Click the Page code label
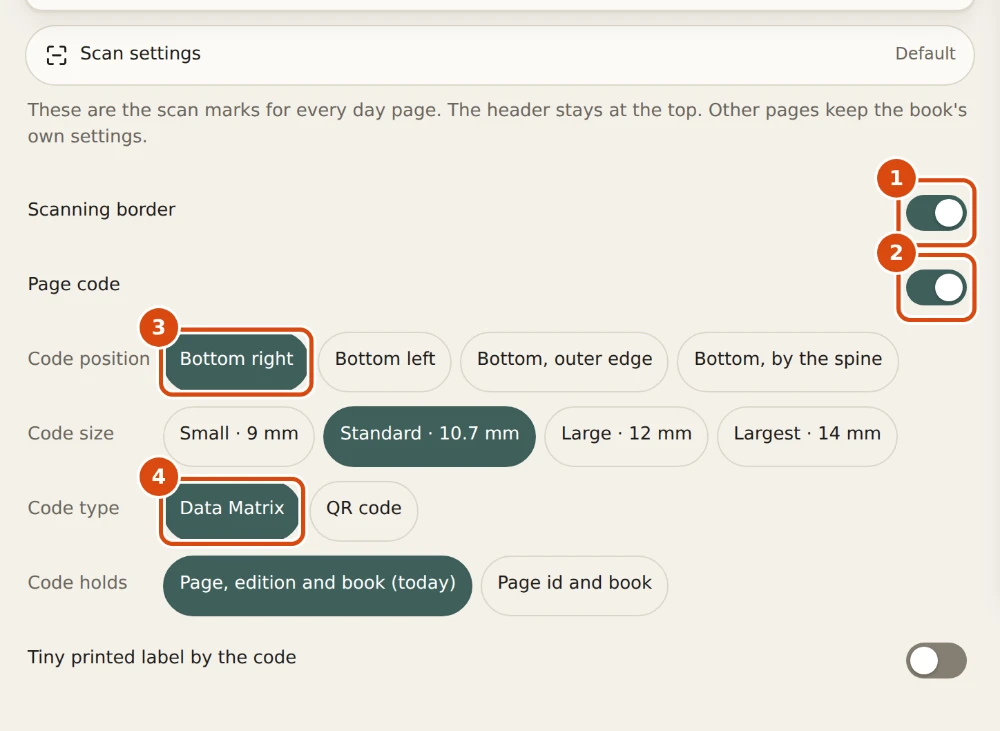1000x731 pixels. (x=74, y=284)
